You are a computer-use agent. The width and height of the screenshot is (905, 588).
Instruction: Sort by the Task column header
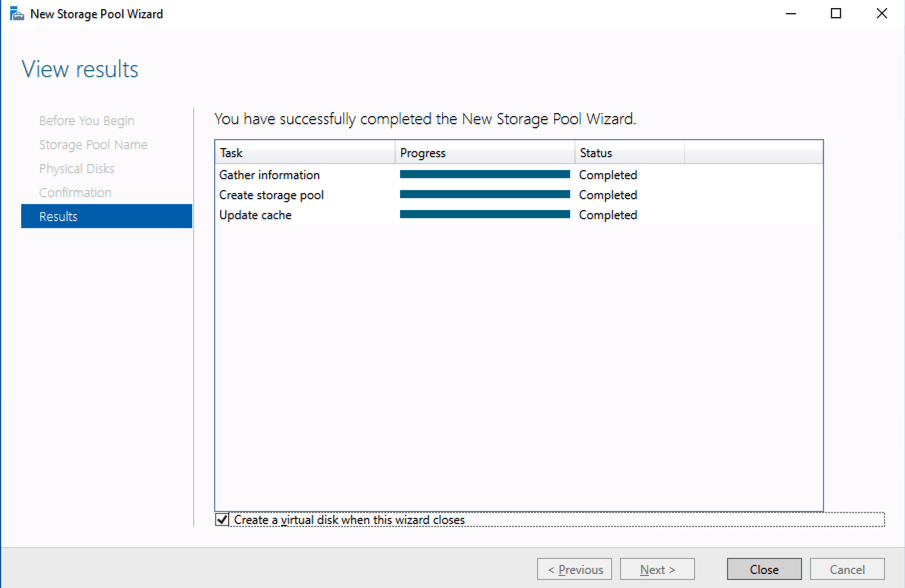click(x=304, y=153)
